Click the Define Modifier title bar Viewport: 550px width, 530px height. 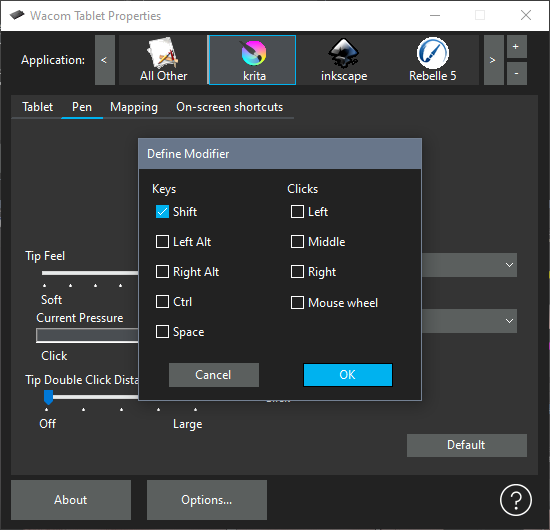pyautogui.click(x=280, y=154)
